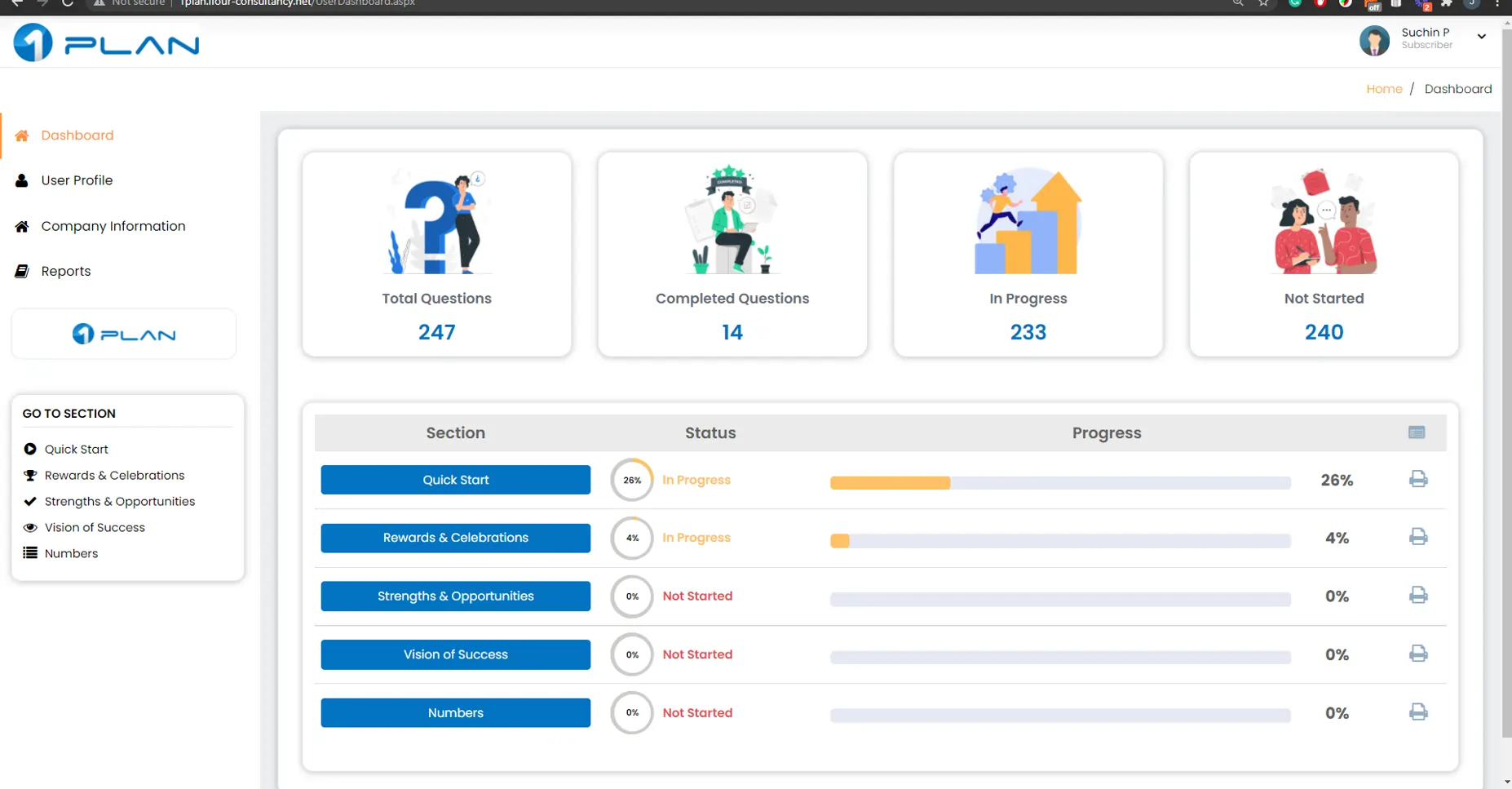Click the 'GO TO SECTION' heading
Screen dimensions: 1512x789
pyautogui.click(x=69, y=414)
